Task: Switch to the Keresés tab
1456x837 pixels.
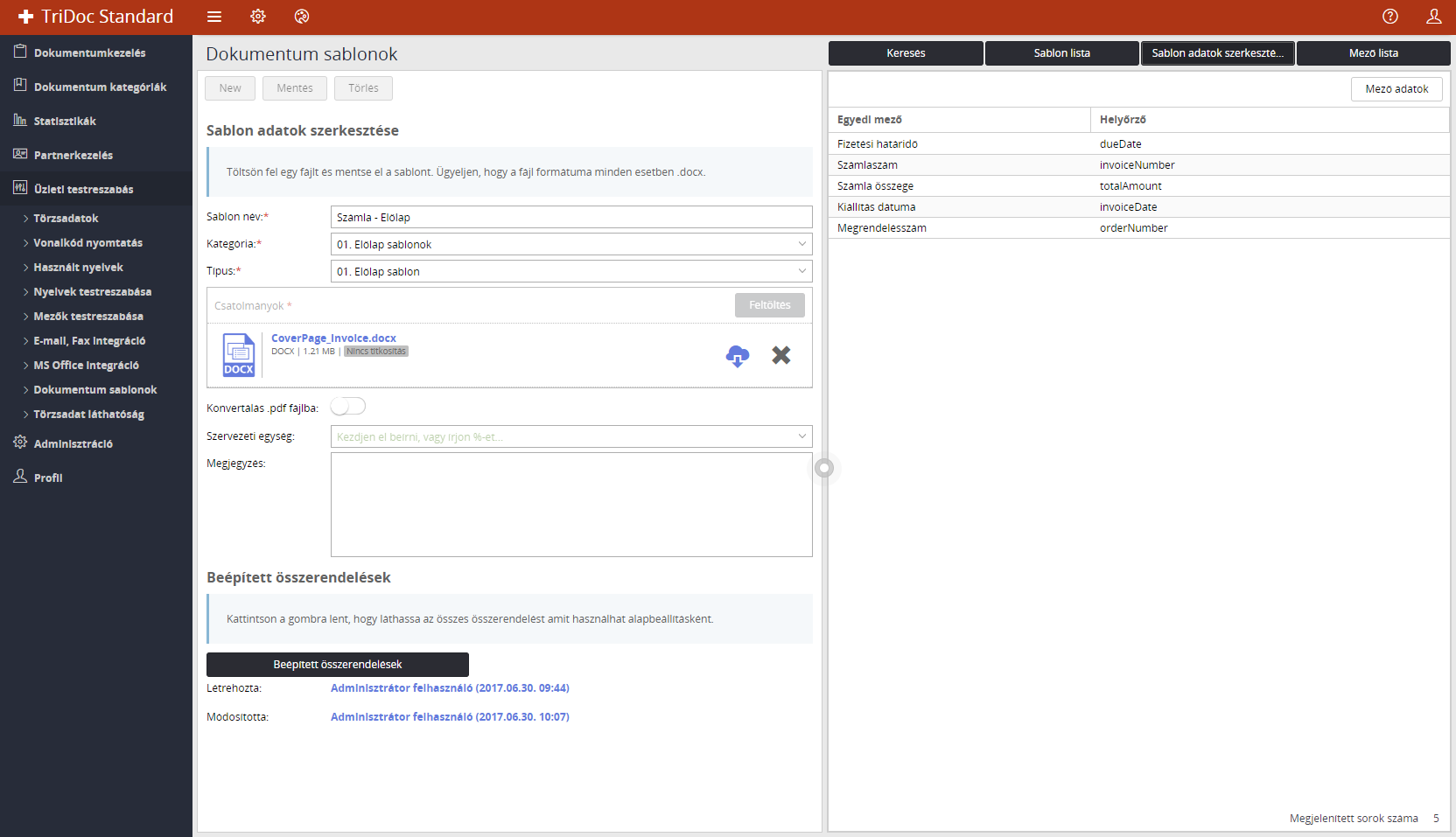Action: click(906, 53)
